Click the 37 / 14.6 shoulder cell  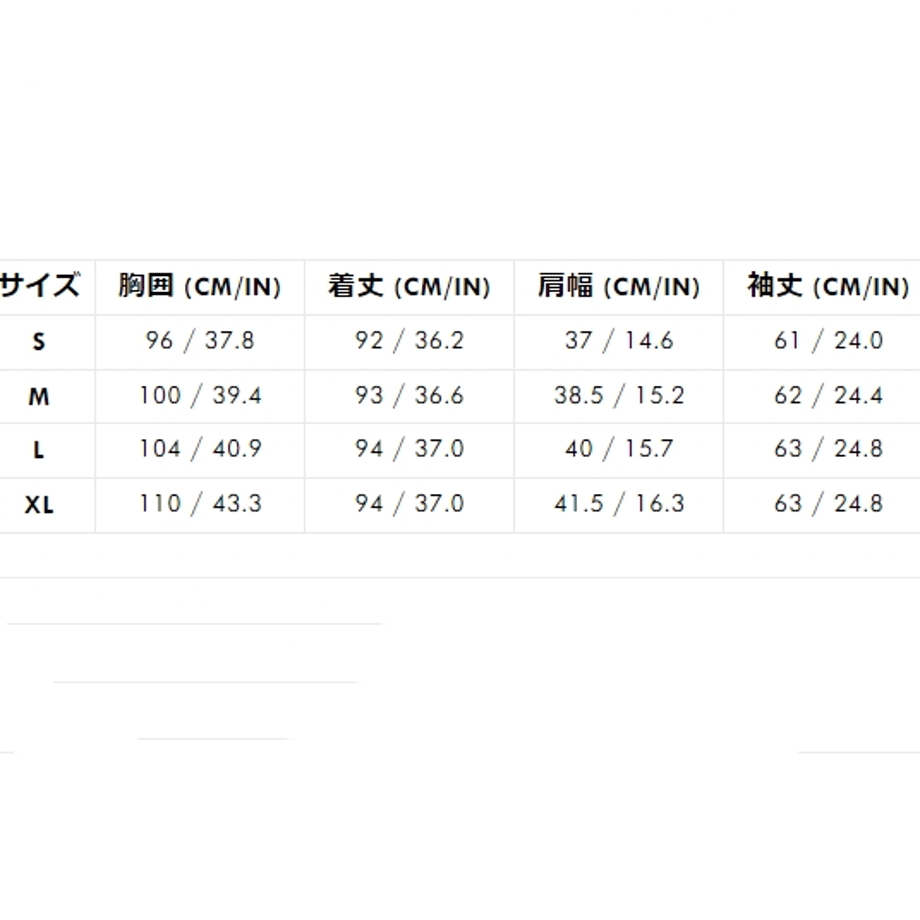(619, 341)
